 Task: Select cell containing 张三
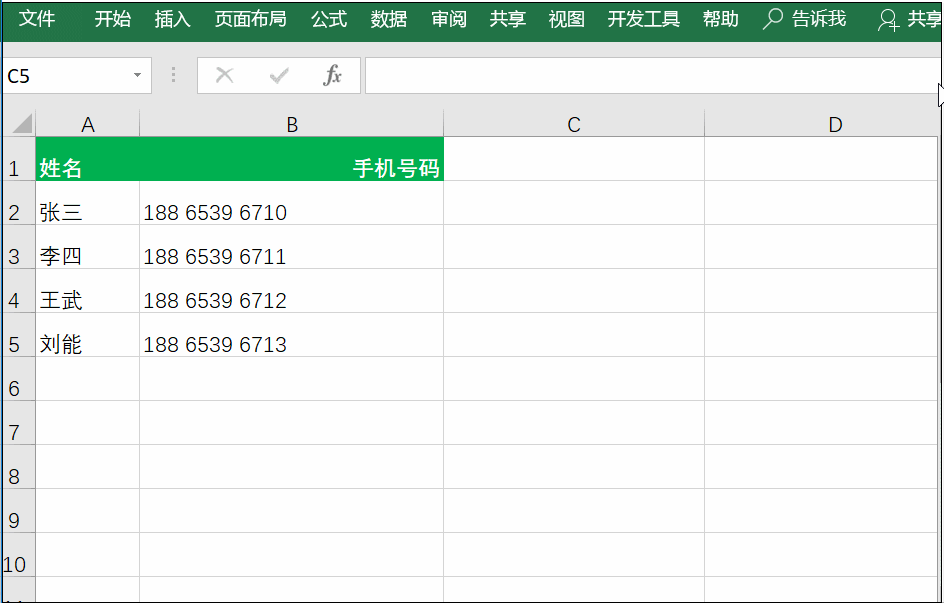88,203
